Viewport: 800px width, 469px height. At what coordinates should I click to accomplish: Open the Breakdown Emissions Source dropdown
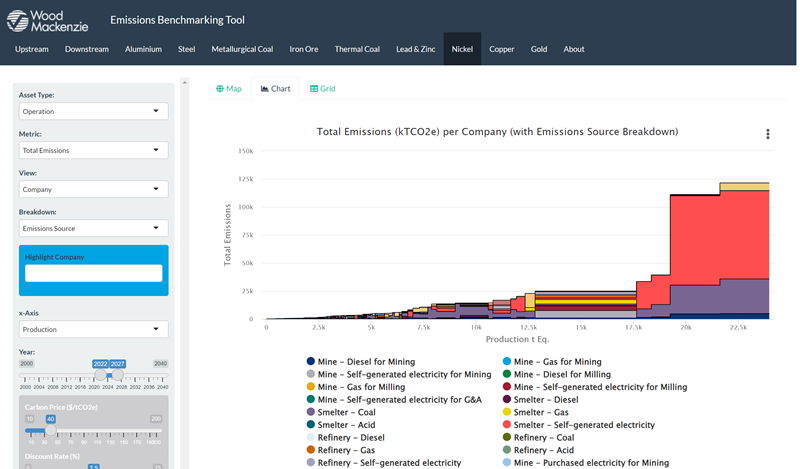93,228
